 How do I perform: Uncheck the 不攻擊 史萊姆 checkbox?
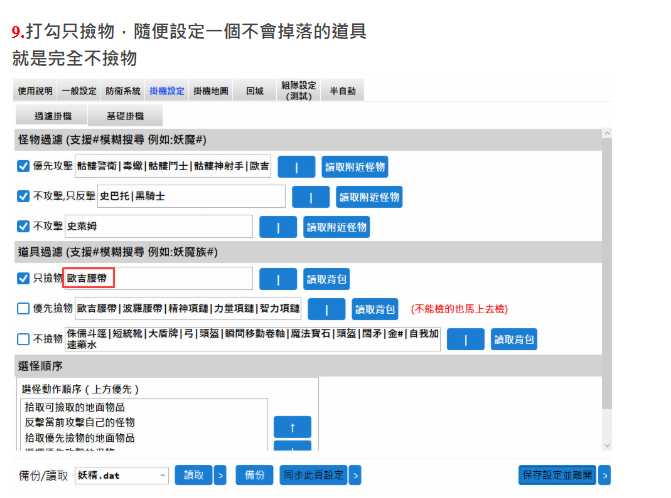pyautogui.click(x=23, y=226)
